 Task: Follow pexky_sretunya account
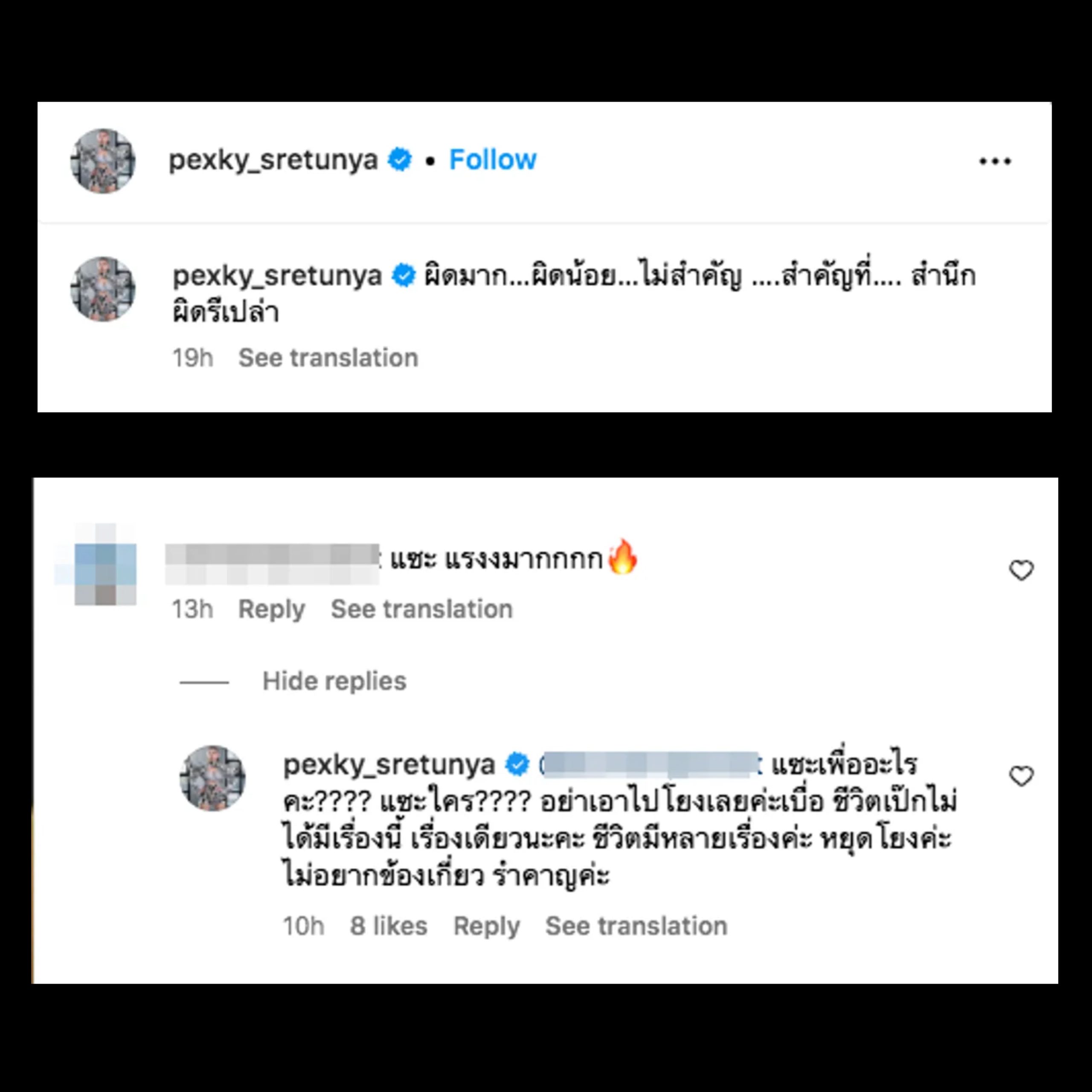pyautogui.click(x=492, y=160)
